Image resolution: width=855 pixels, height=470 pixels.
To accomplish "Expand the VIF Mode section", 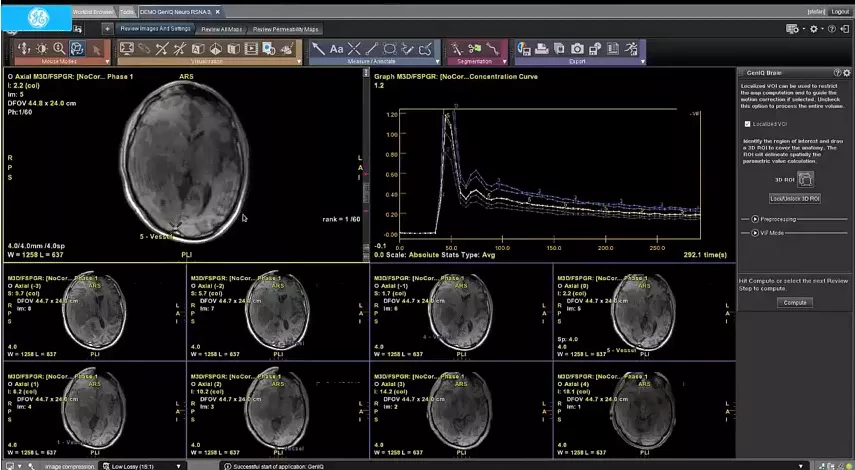I will pos(755,233).
